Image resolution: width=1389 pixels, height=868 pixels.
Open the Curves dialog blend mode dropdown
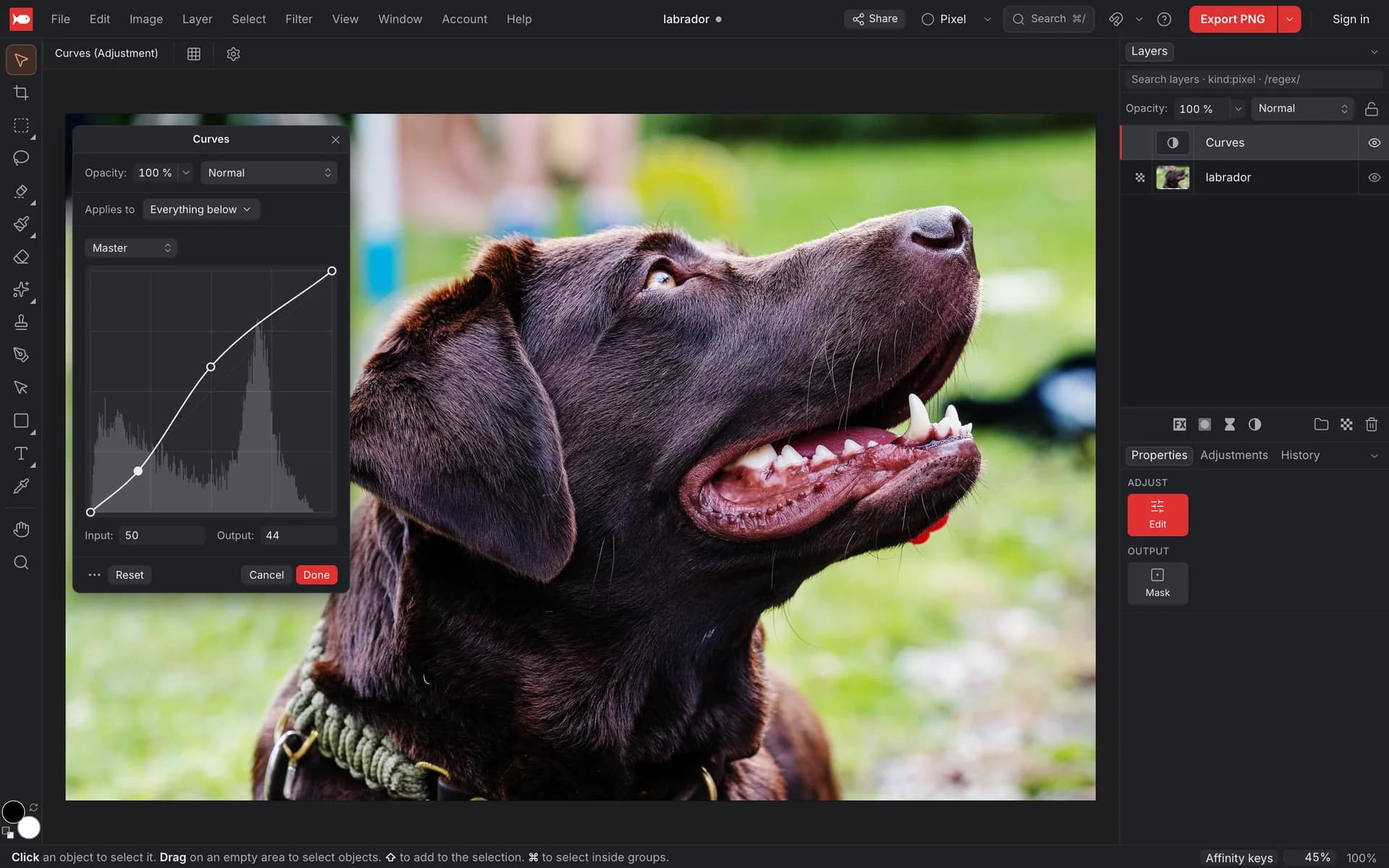pos(269,173)
